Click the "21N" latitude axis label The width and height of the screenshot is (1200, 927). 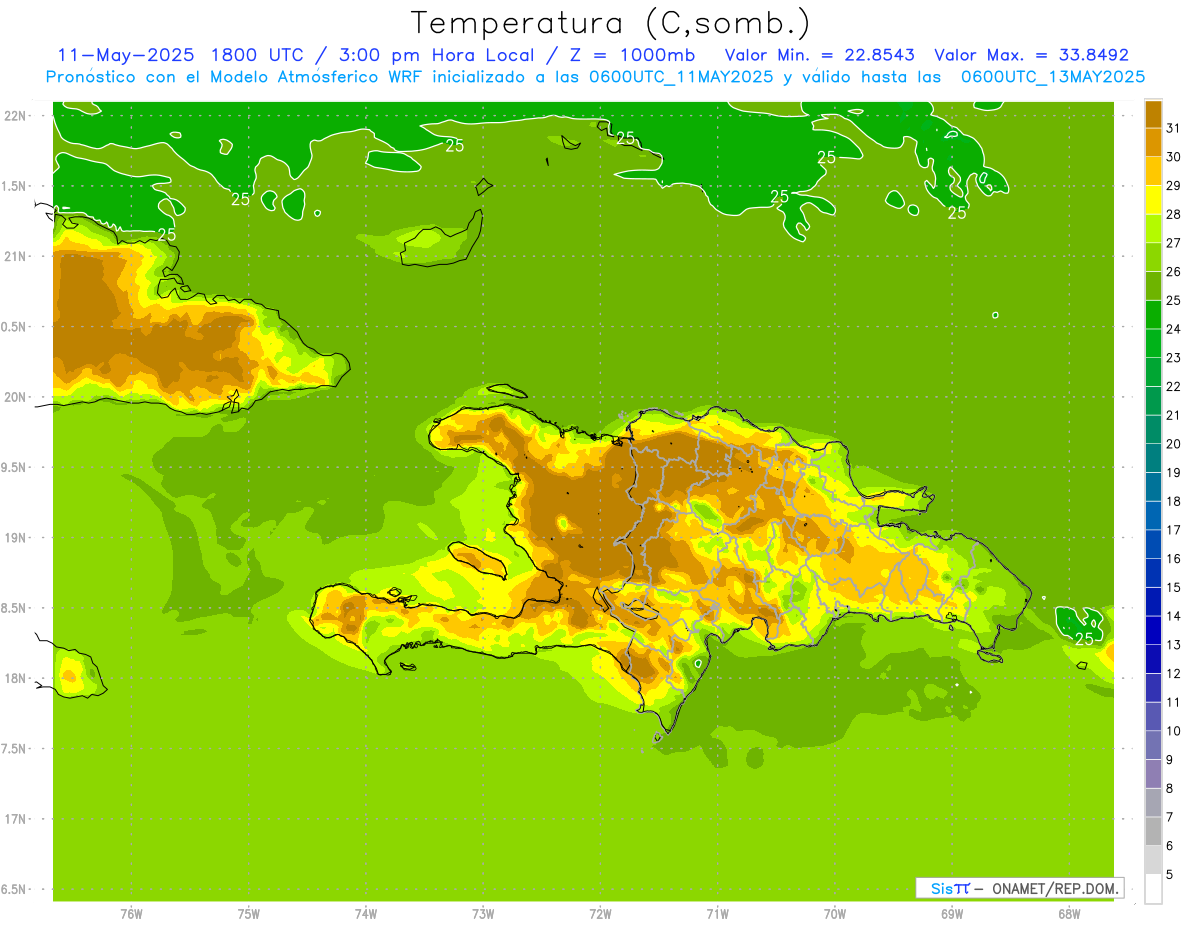tap(16, 256)
